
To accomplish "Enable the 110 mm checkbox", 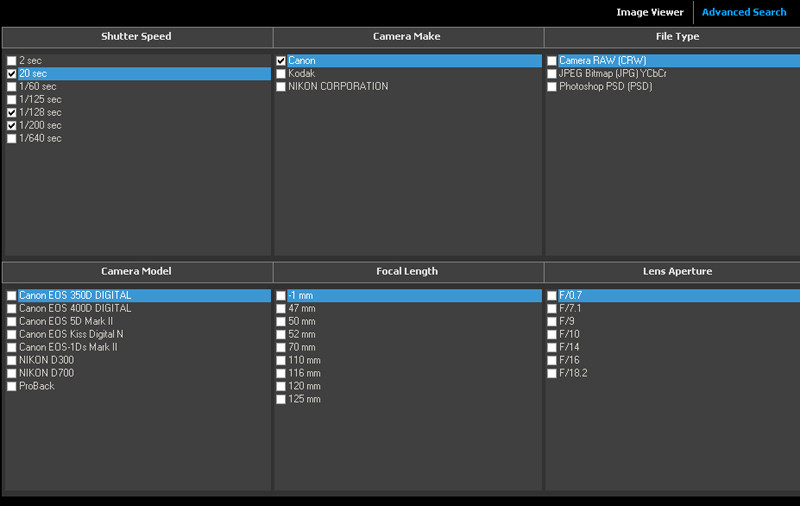I will coord(281,360).
